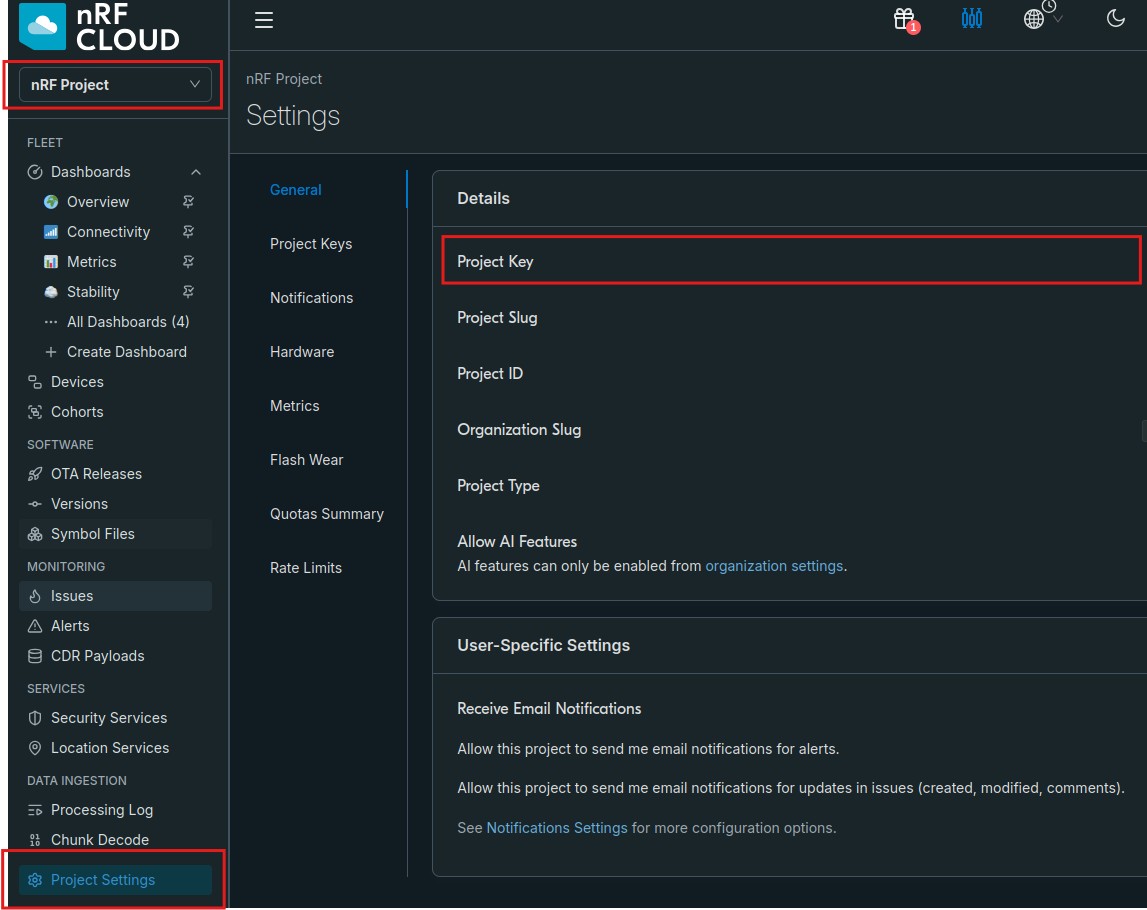Collapse the Dashboards section chevron

pyautogui.click(x=195, y=172)
